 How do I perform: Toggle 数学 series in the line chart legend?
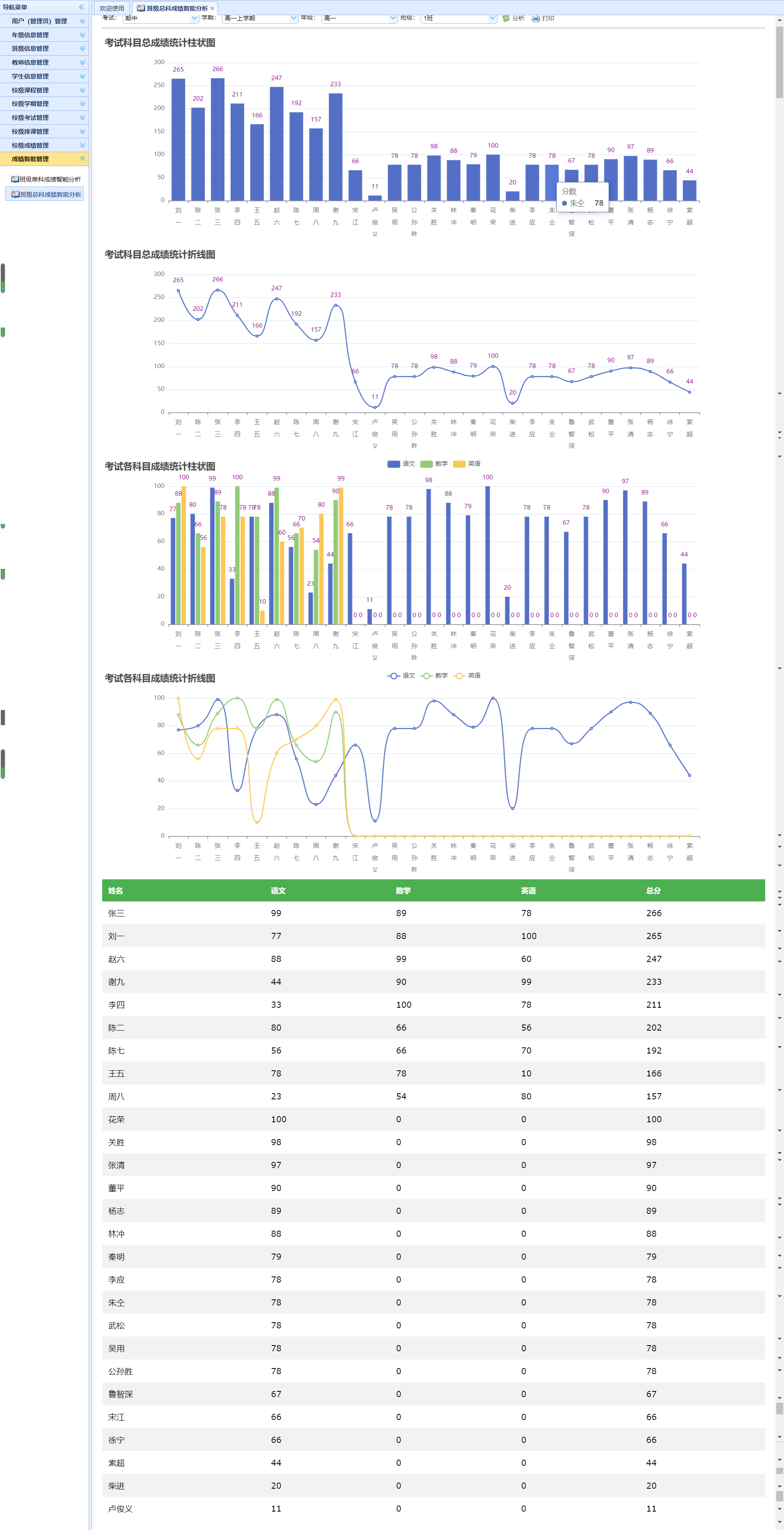click(434, 676)
